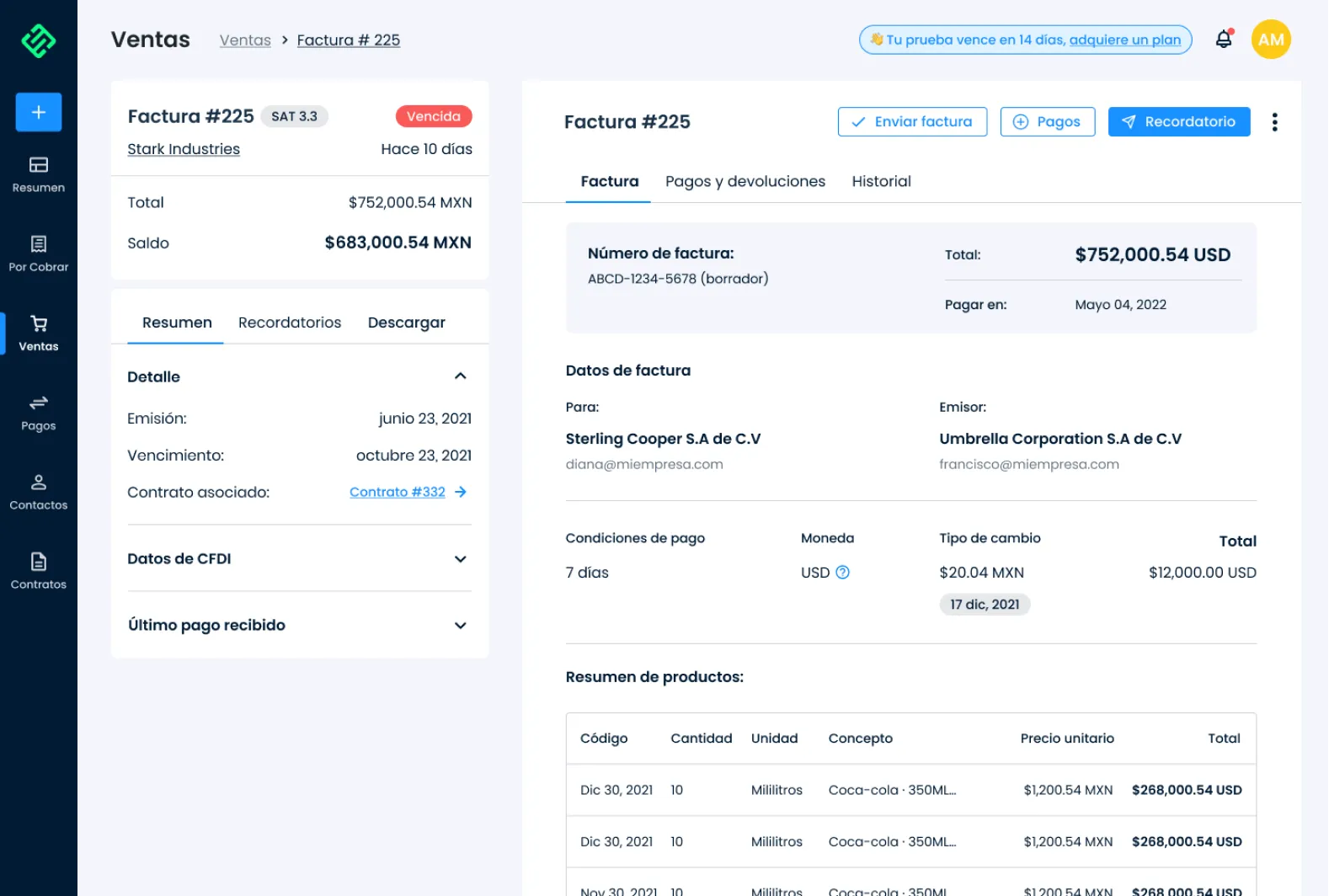Collapse the Detalle section

(x=461, y=376)
